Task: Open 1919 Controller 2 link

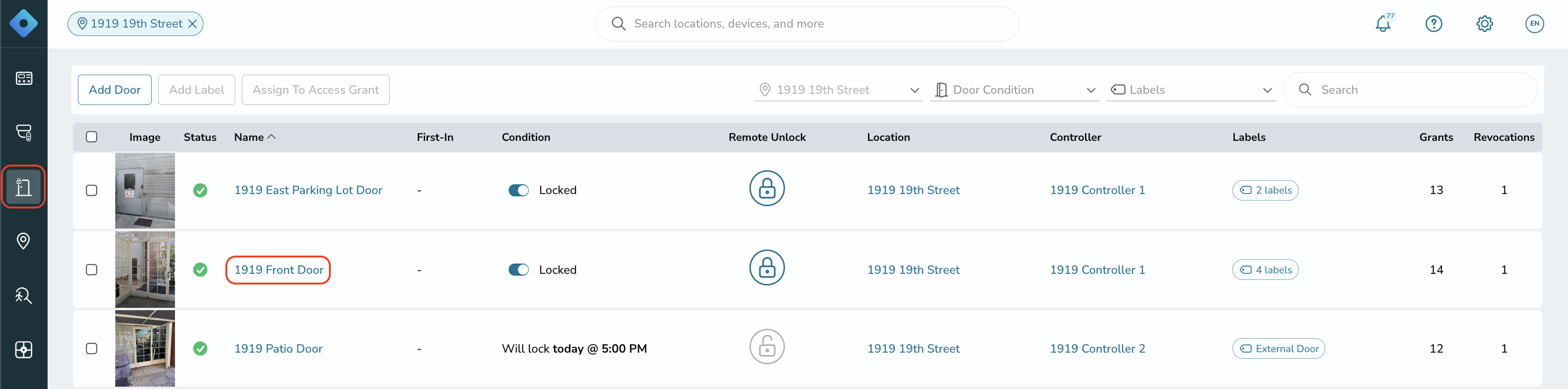Action: pyautogui.click(x=1098, y=349)
